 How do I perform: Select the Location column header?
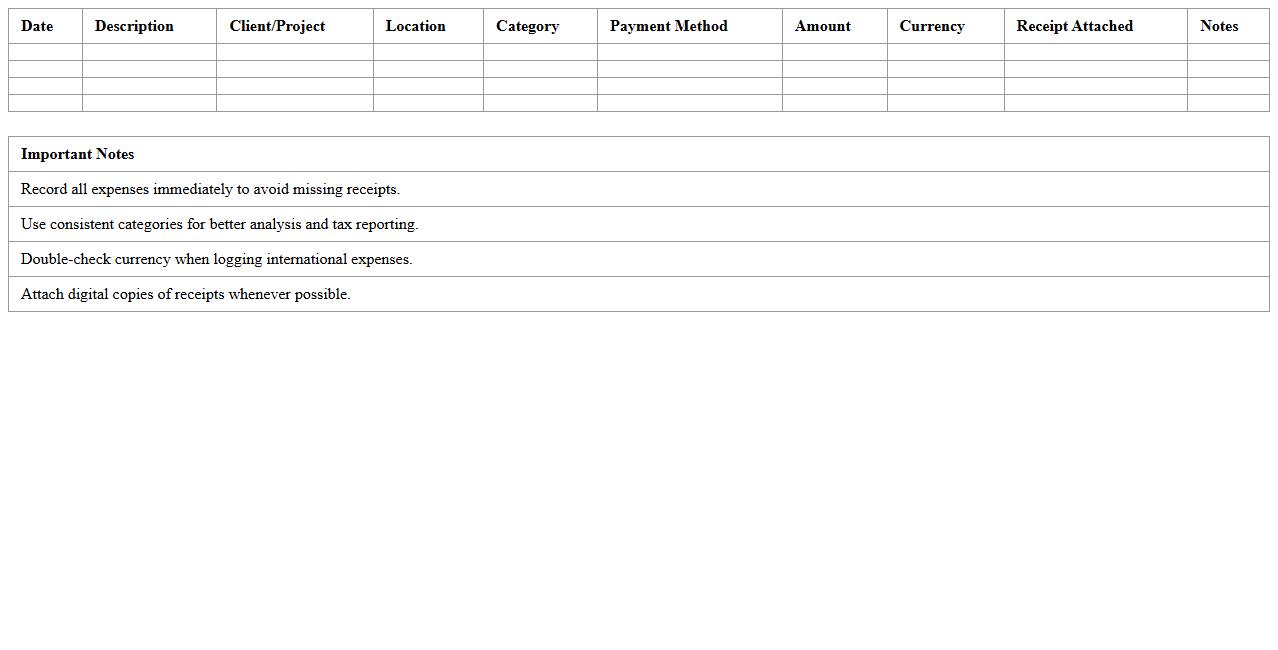(415, 26)
